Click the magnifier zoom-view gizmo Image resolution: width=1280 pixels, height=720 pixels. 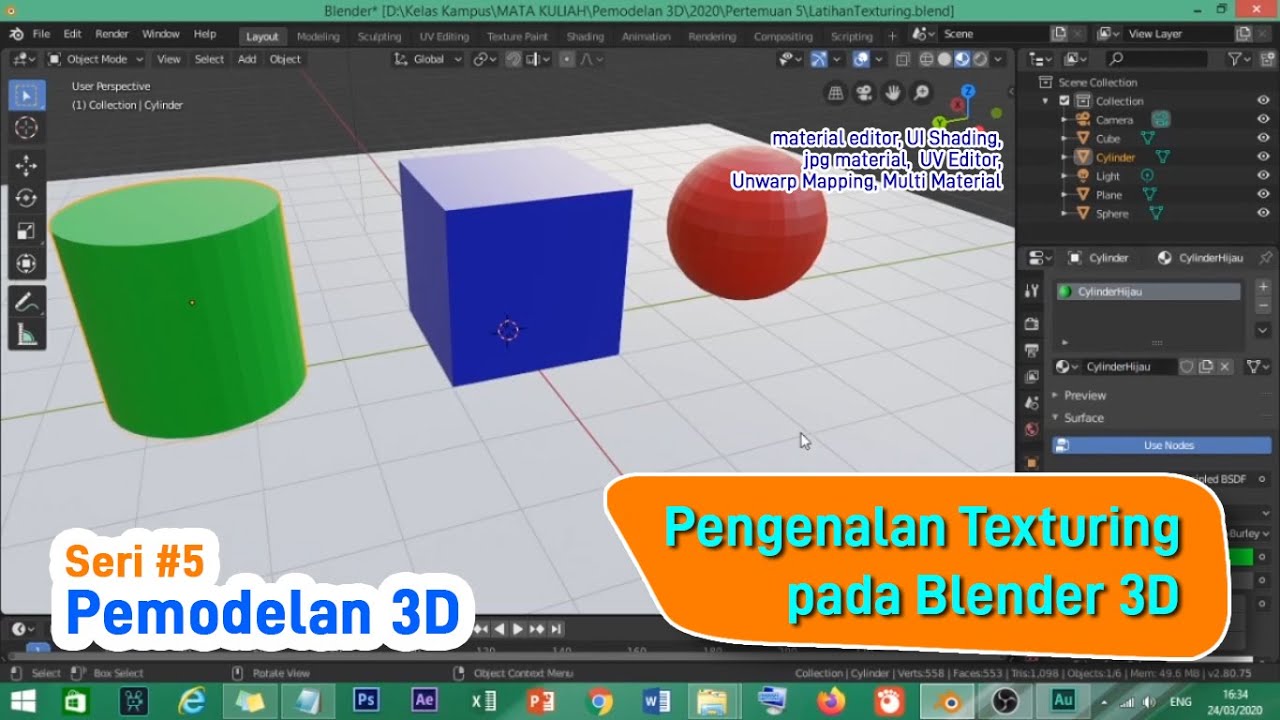[x=920, y=94]
